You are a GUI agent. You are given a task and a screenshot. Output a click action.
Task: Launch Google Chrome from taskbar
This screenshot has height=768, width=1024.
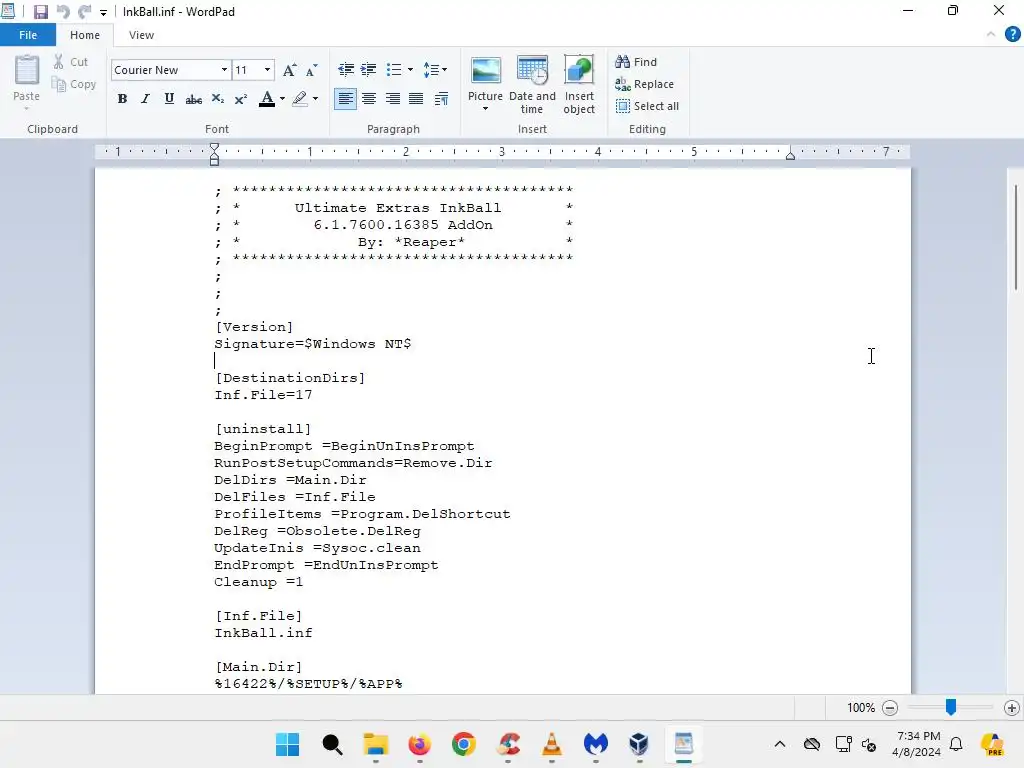pyautogui.click(x=464, y=744)
